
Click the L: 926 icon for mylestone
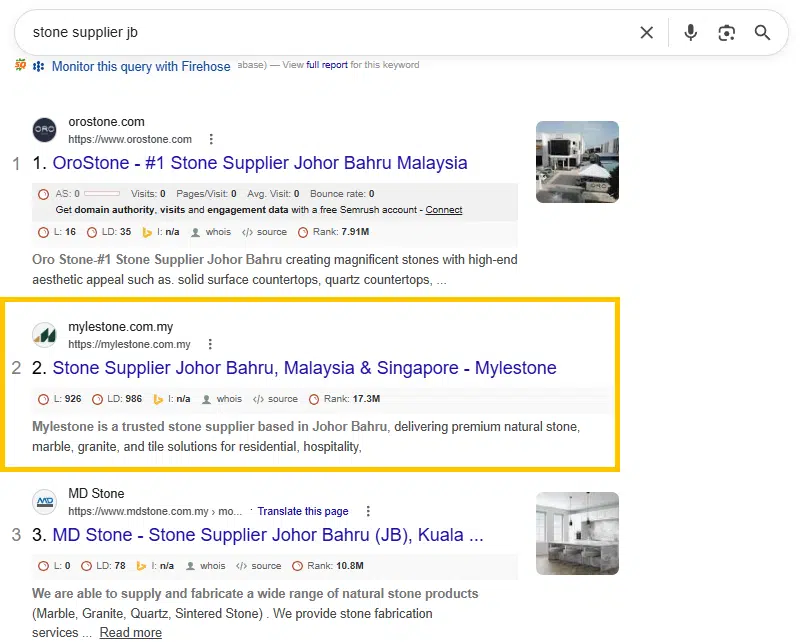[43, 399]
